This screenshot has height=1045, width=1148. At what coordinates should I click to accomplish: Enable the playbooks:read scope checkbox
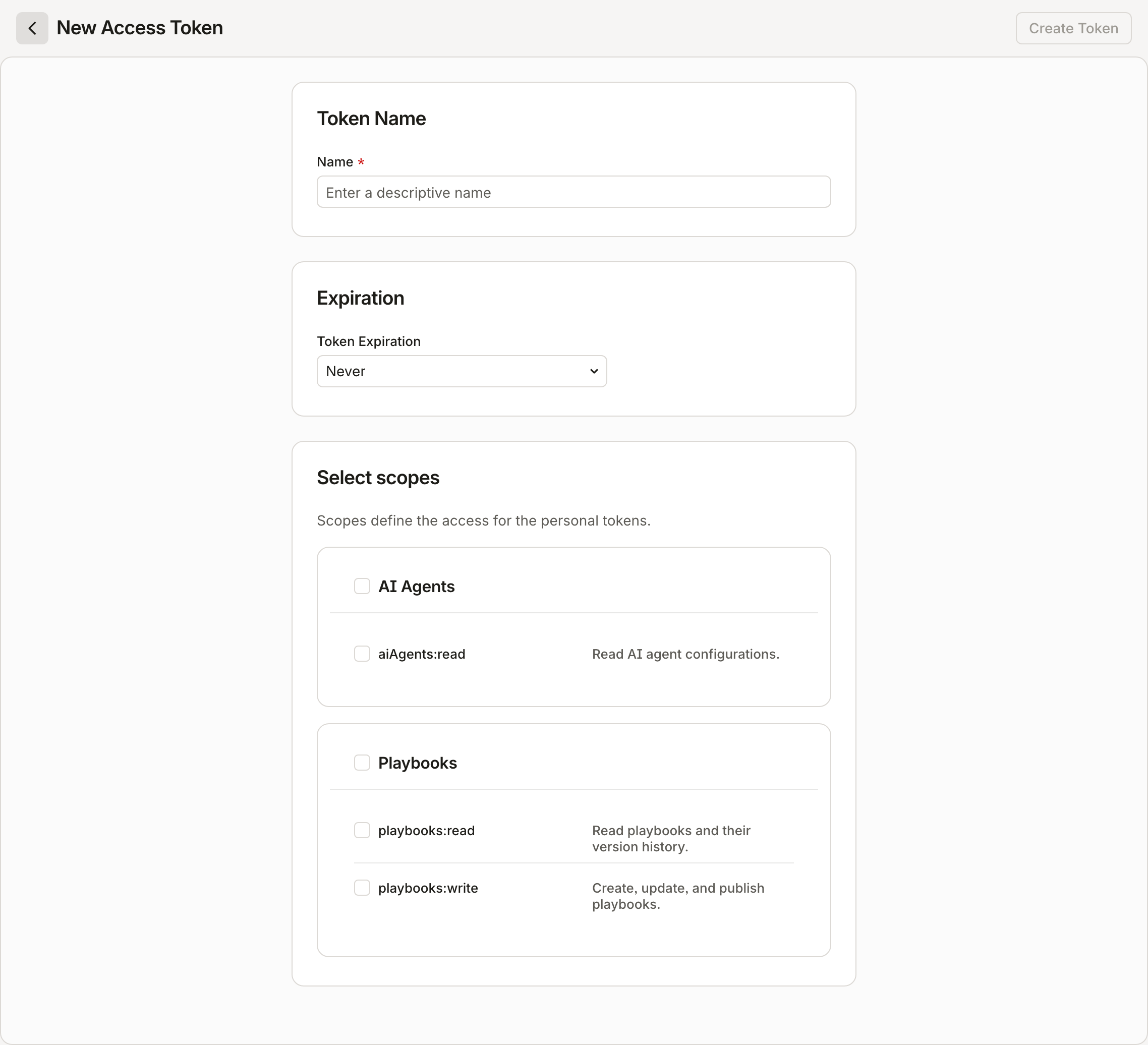[362, 830]
